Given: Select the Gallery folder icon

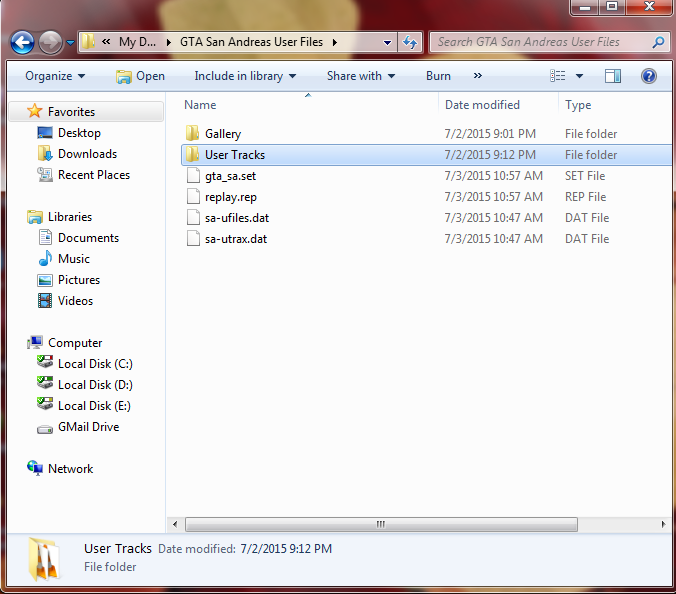Looking at the screenshot, I should pyautogui.click(x=192, y=133).
